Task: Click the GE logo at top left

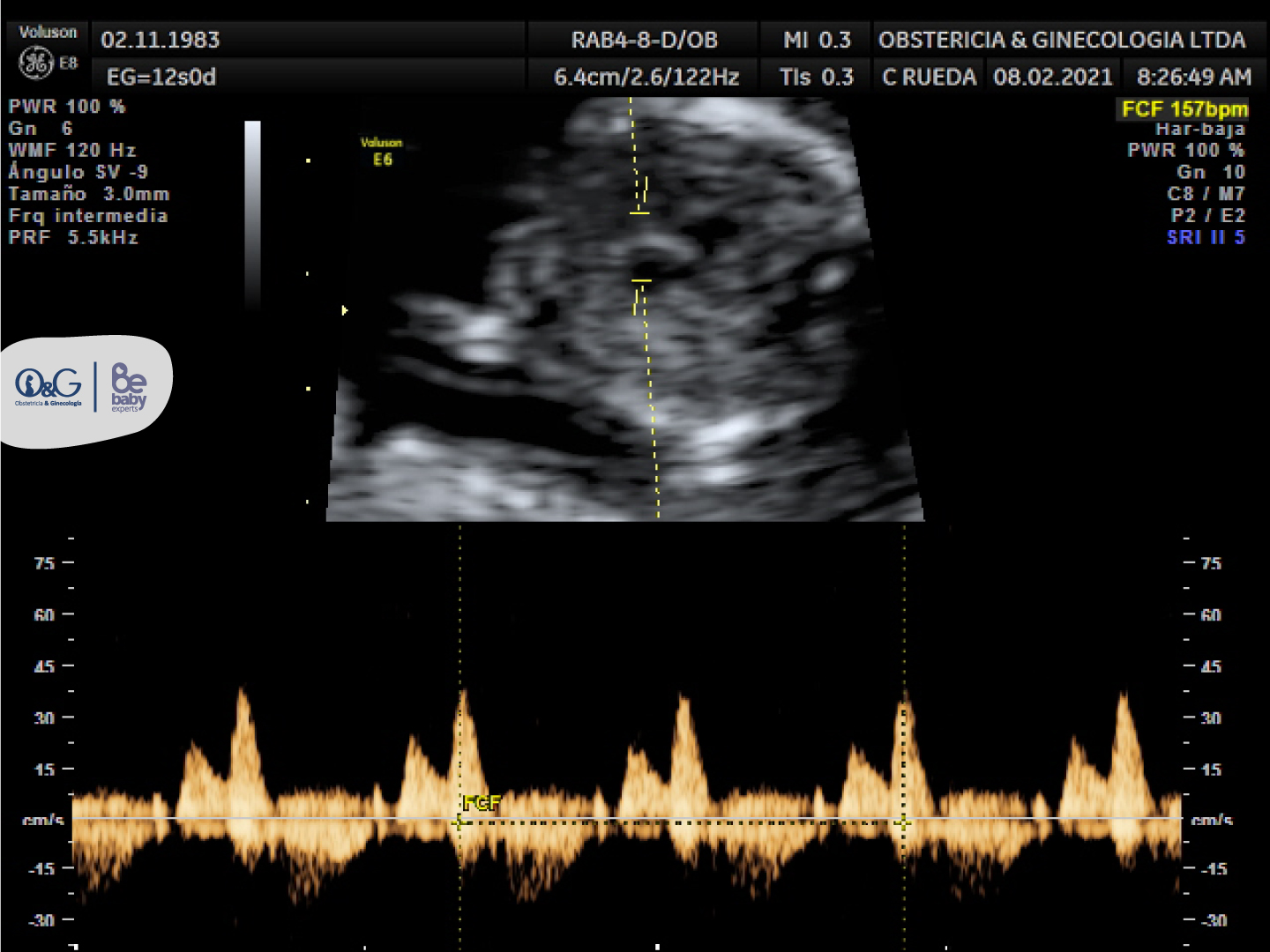Action: (x=36, y=63)
